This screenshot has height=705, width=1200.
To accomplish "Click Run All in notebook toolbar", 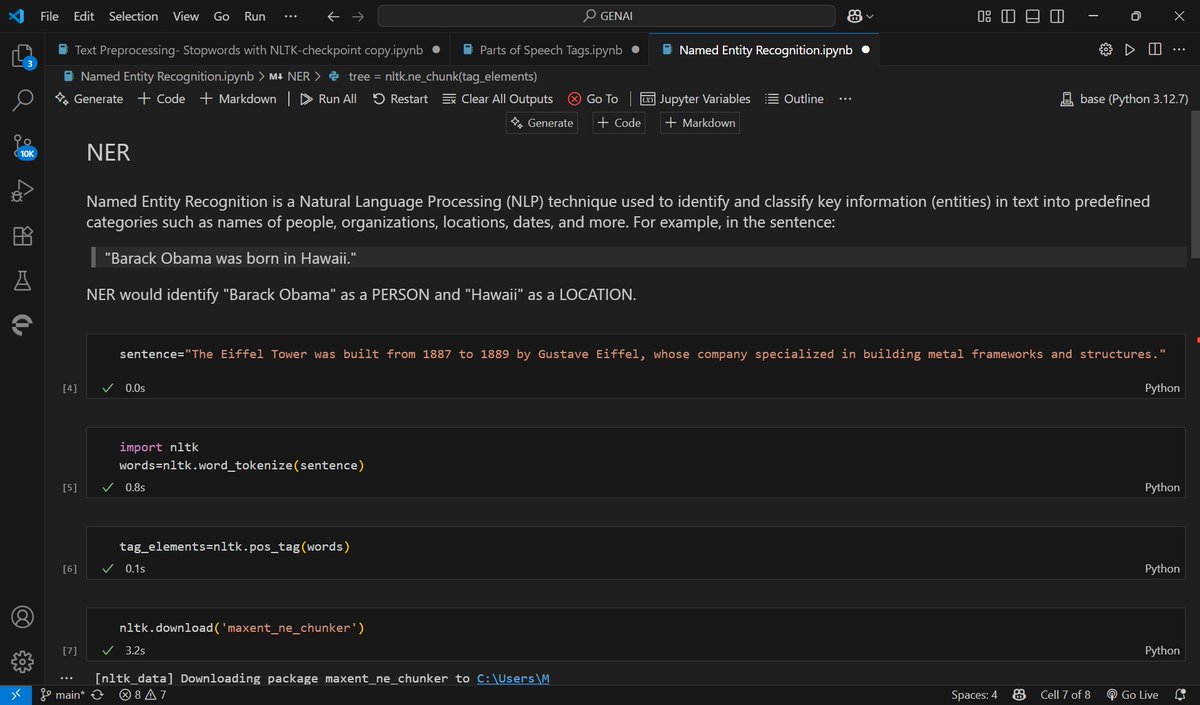I will pos(328,98).
